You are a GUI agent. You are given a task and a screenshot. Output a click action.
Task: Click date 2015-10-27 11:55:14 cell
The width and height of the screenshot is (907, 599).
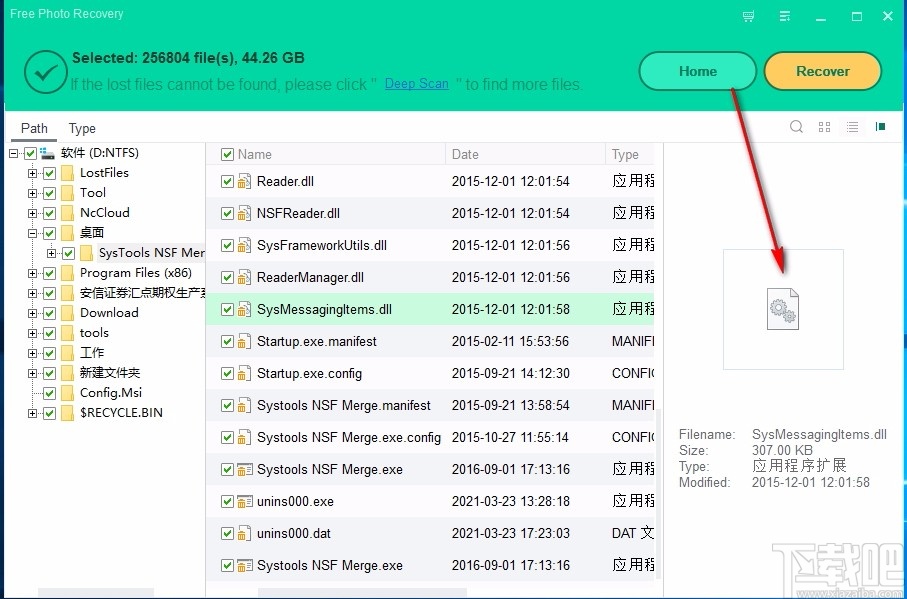(510, 438)
